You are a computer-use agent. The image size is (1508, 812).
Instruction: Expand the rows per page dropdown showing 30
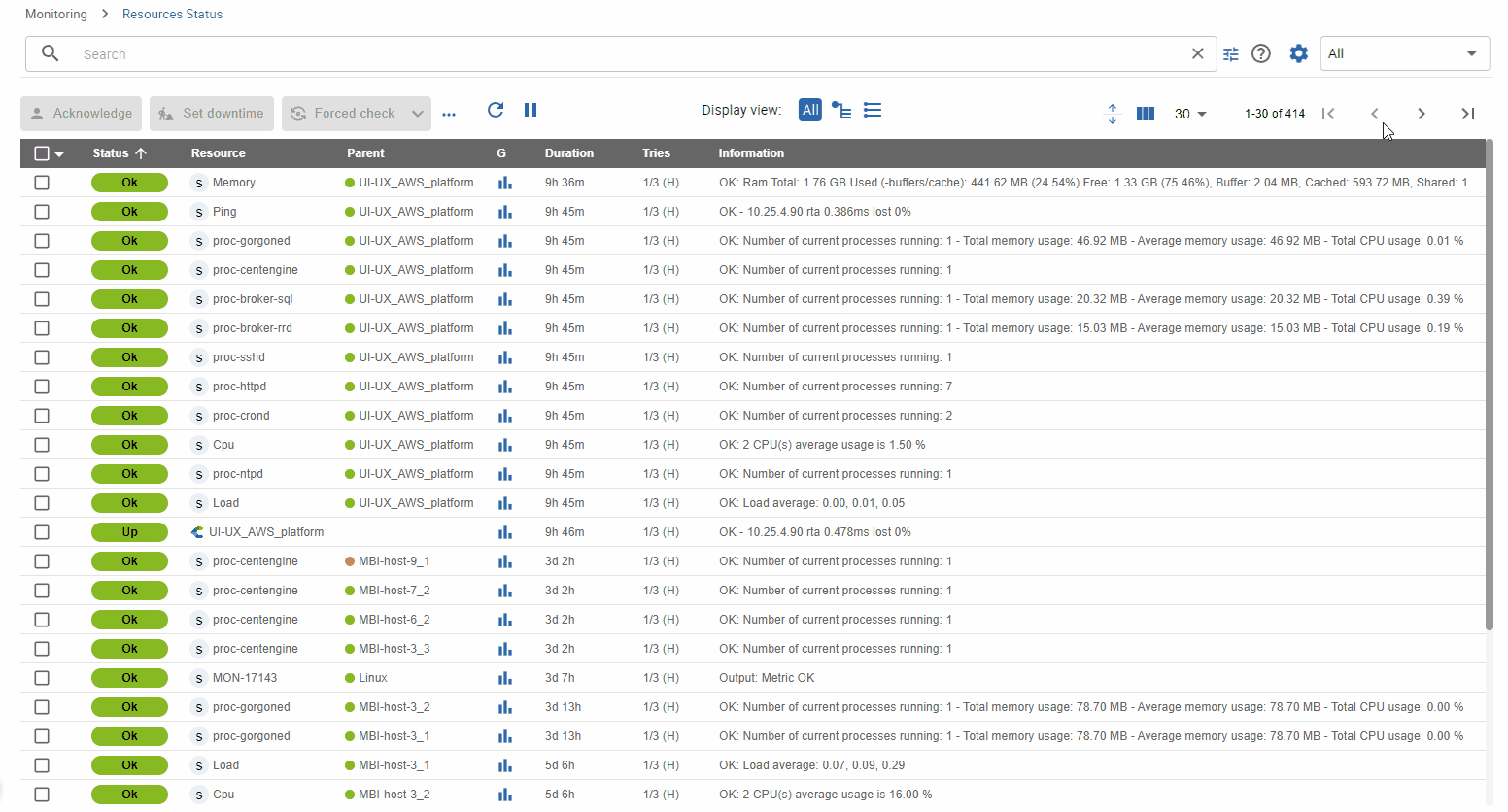coord(1190,114)
